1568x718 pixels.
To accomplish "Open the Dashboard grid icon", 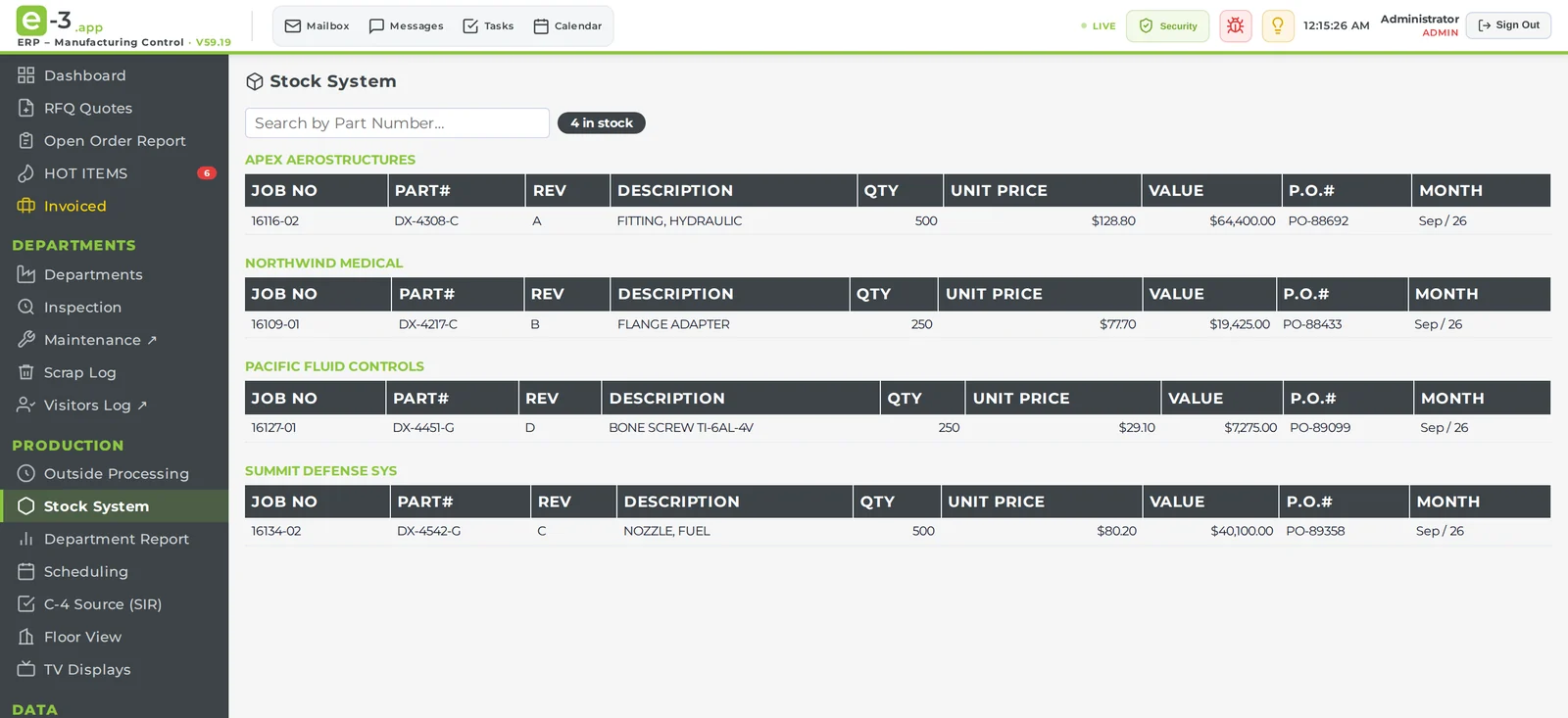I will point(26,75).
